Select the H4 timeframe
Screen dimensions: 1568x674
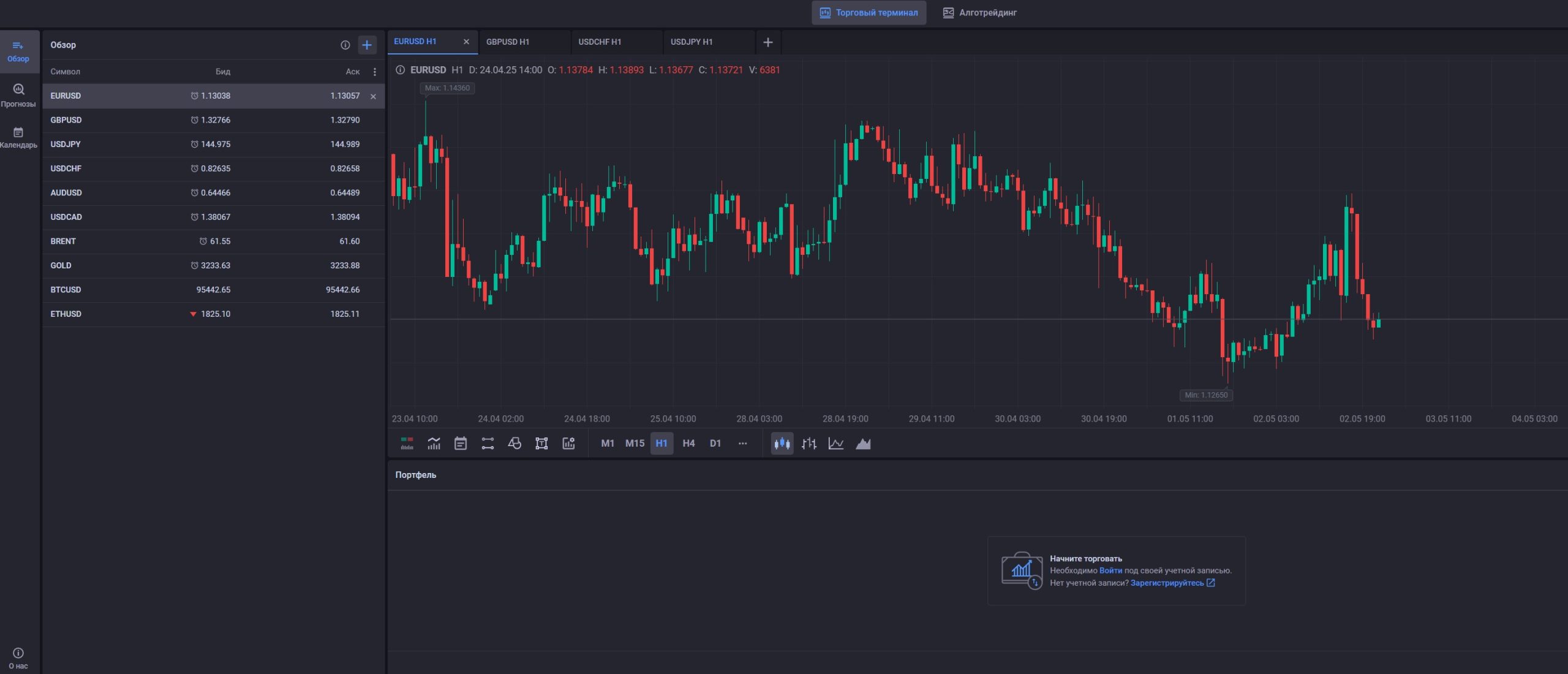tap(688, 444)
